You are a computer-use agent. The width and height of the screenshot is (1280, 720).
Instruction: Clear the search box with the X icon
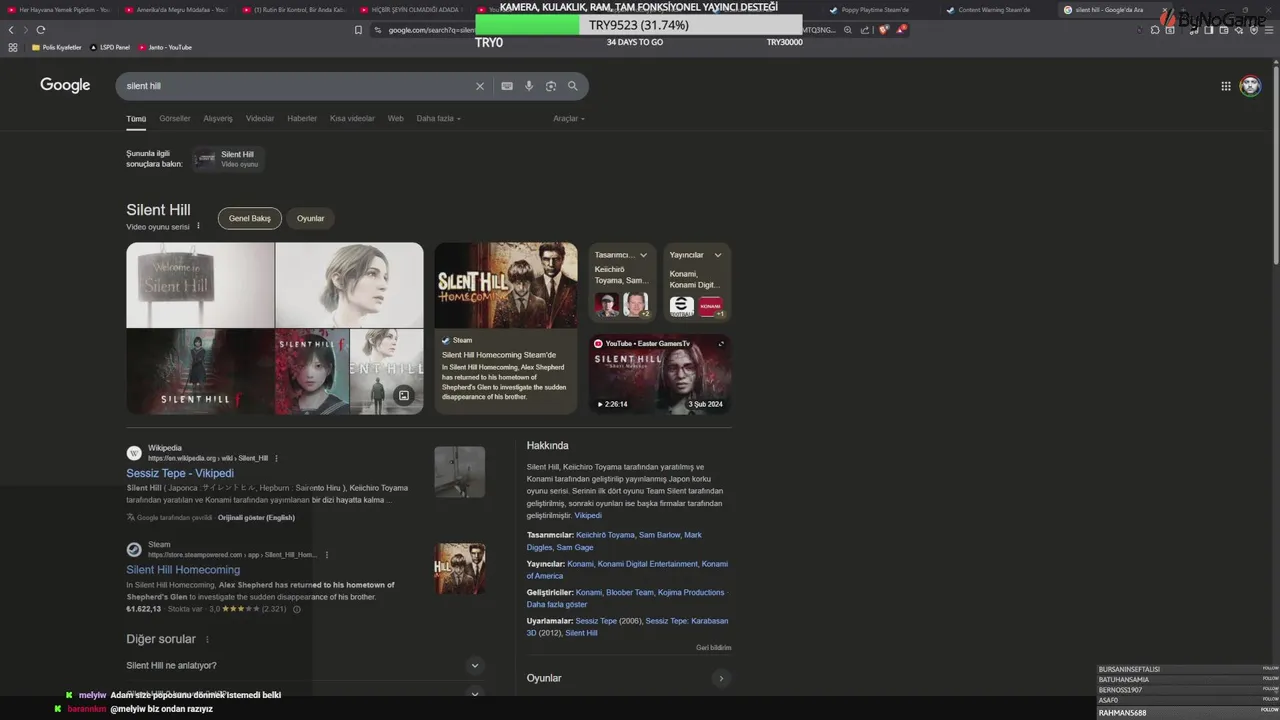pos(480,86)
